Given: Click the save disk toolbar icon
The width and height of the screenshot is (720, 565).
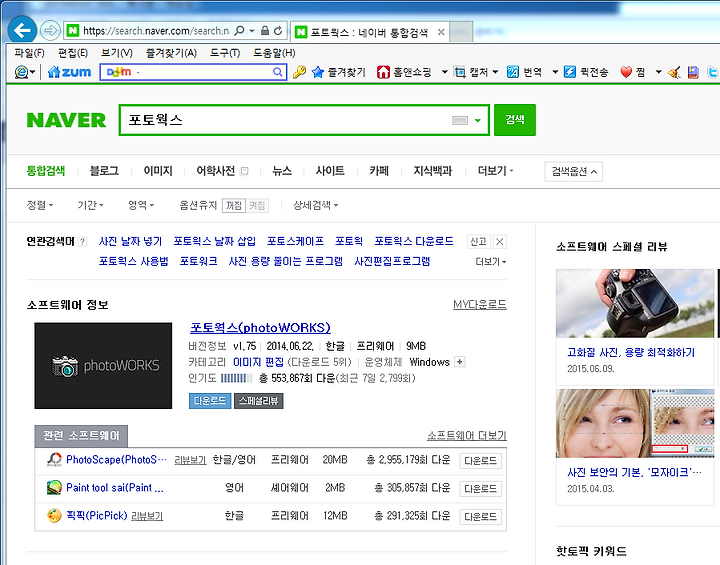Looking at the screenshot, I should (693, 72).
